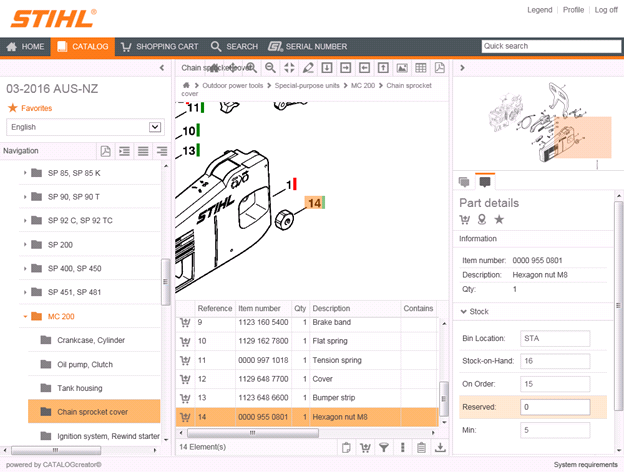This screenshot has height=472, width=624.
Task: Expand the SP 92 C, SP 92 TC folder
Action: click(x=25, y=220)
